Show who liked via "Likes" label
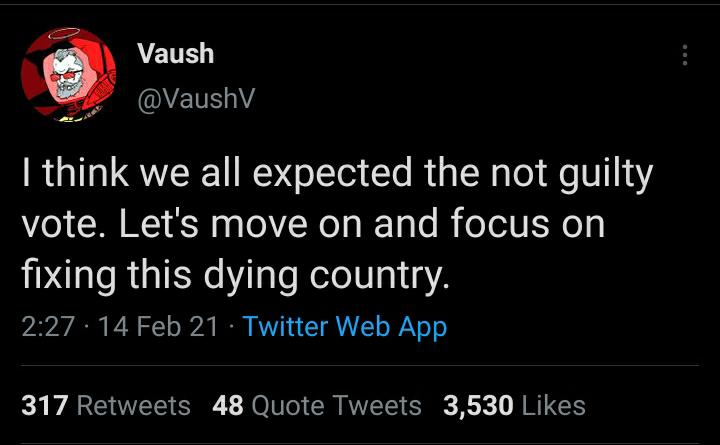 coord(553,405)
